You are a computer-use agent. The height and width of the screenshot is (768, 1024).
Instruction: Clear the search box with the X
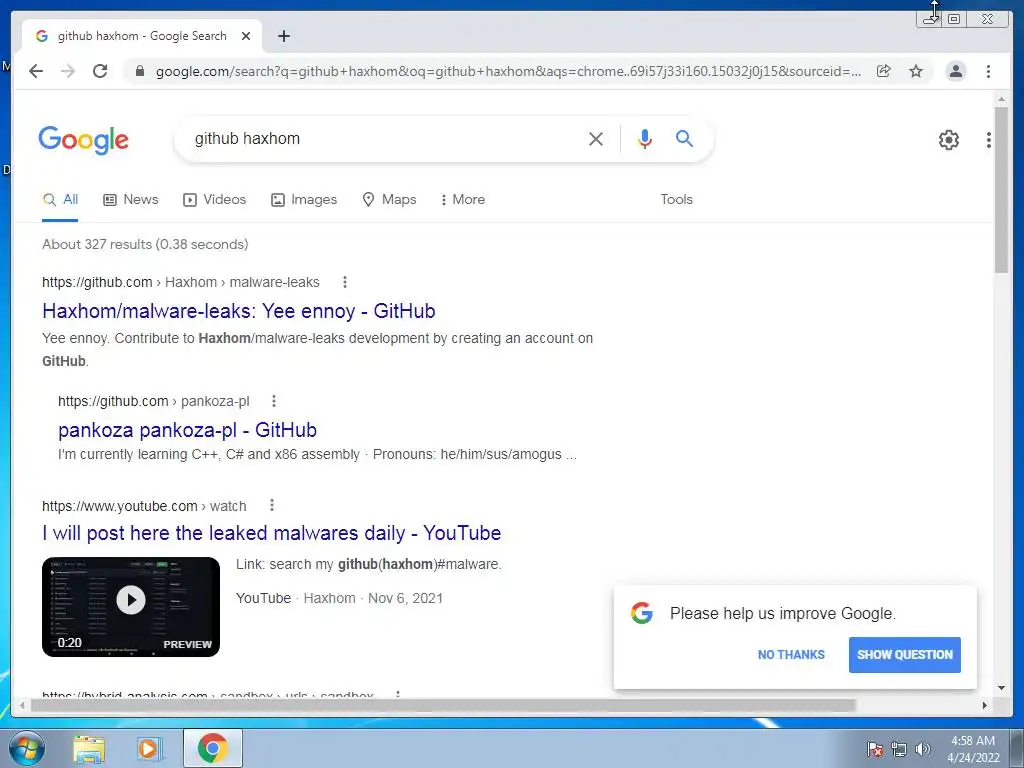[596, 138]
